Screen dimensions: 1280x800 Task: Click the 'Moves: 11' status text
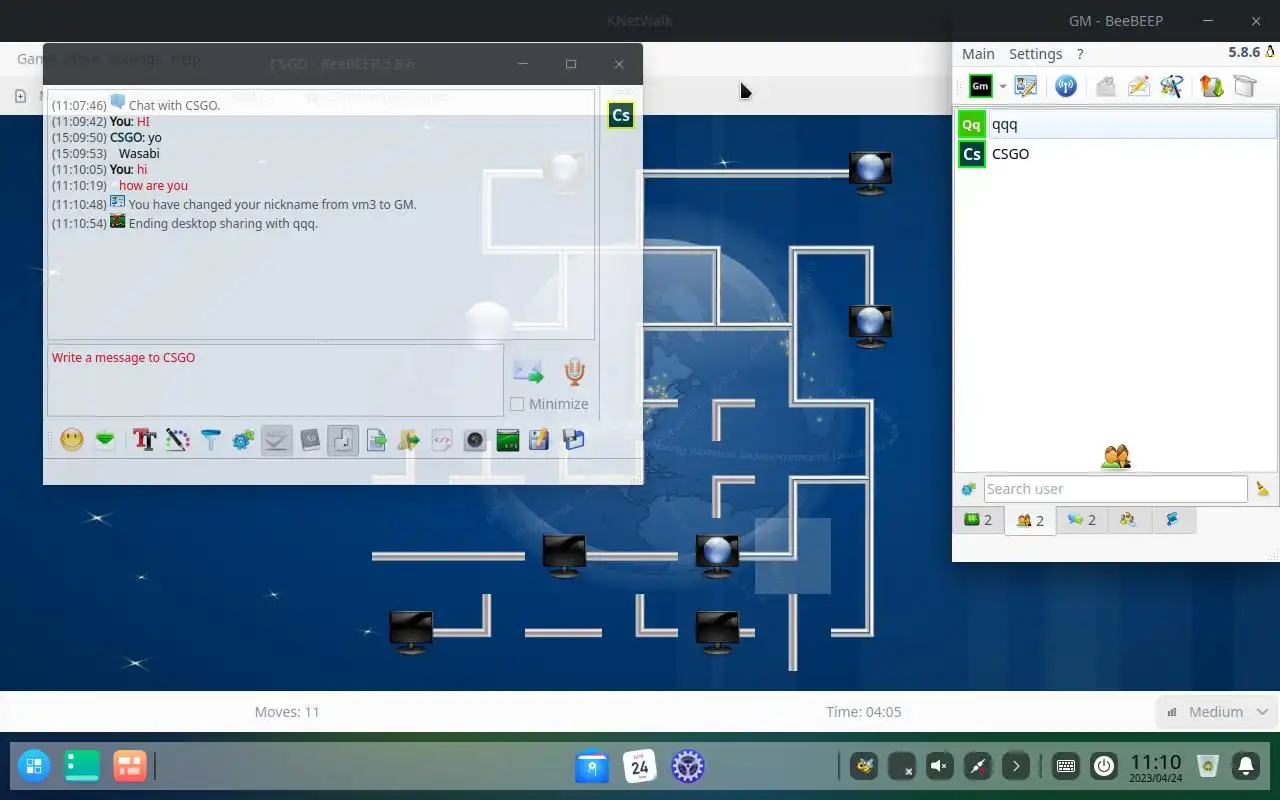(287, 712)
